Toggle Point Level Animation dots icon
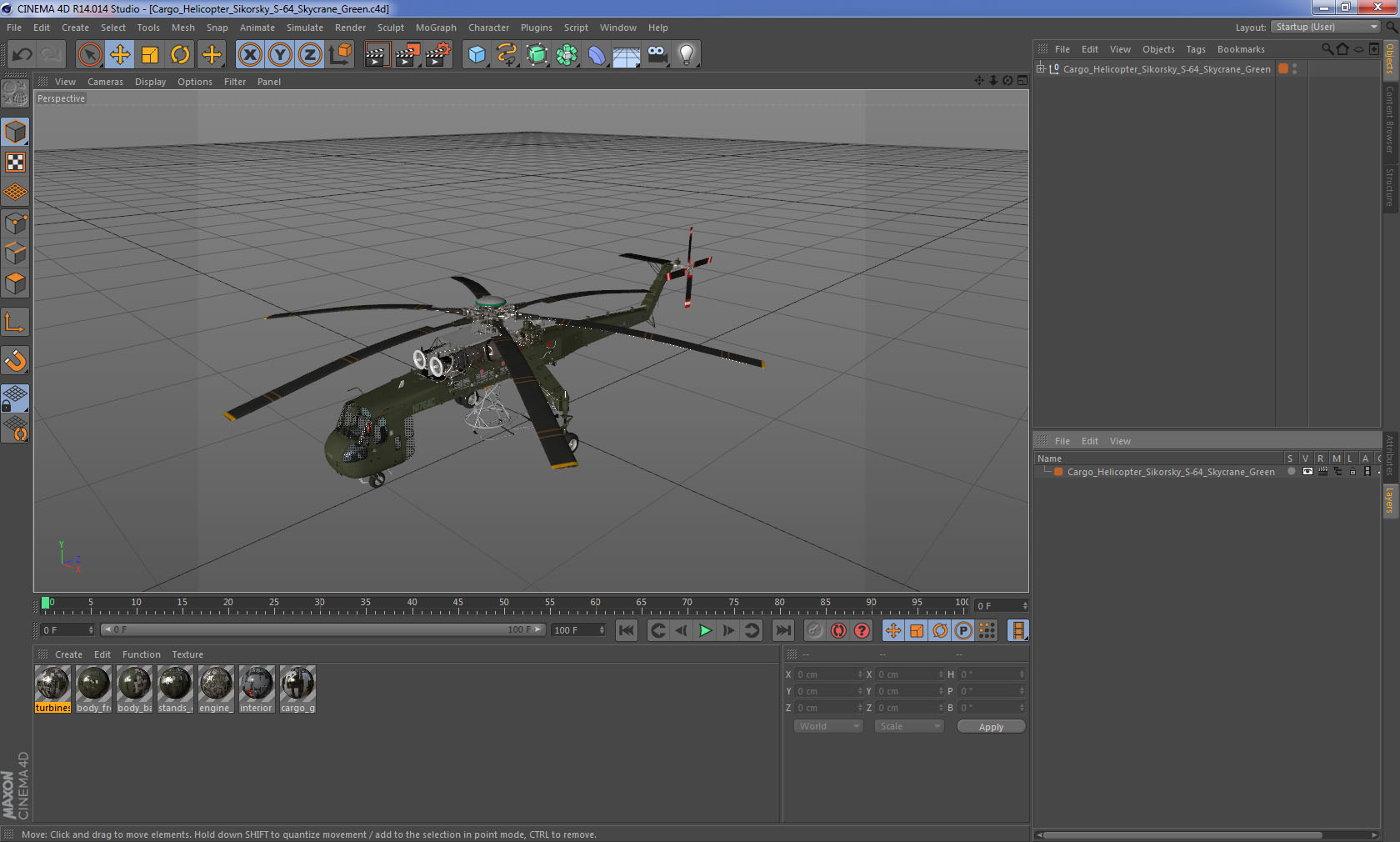 click(987, 630)
